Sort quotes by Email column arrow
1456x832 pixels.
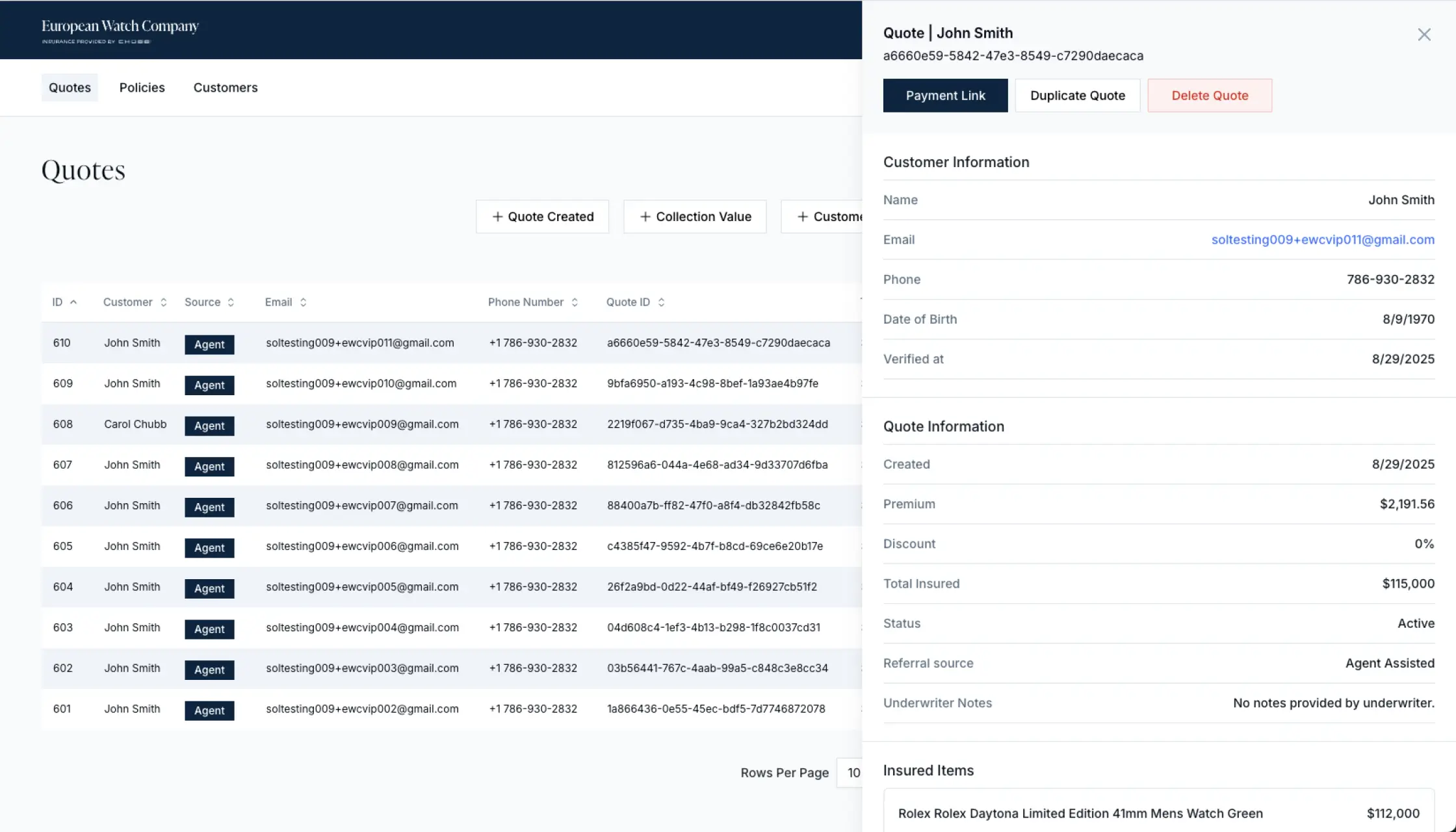302,302
